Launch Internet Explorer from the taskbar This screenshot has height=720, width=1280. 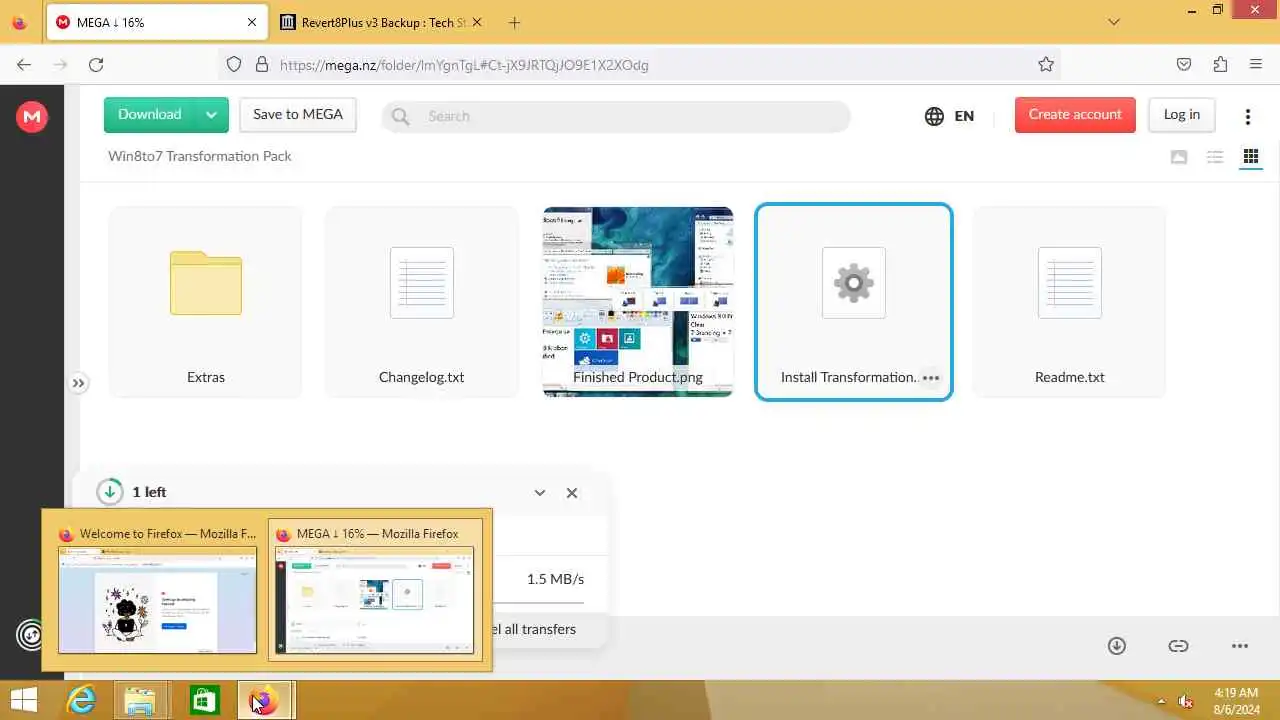coord(80,700)
